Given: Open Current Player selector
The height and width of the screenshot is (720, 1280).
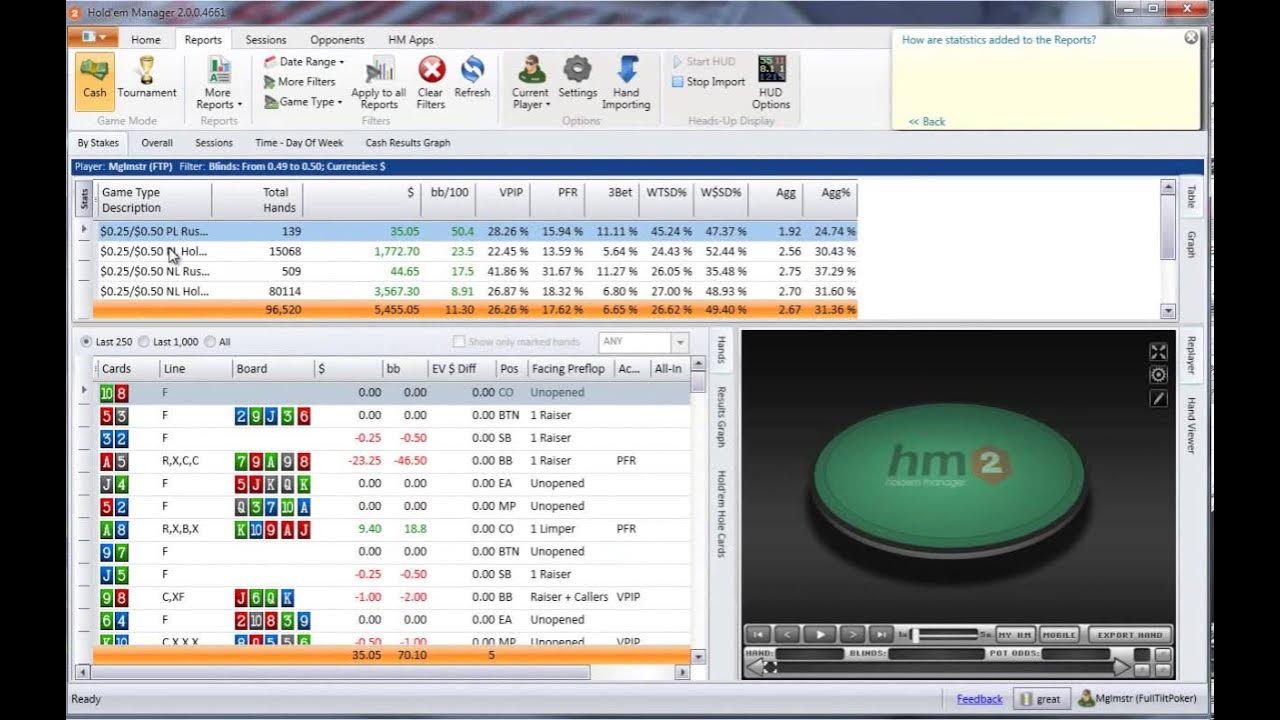Looking at the screenshot, I should click(530, 84).
